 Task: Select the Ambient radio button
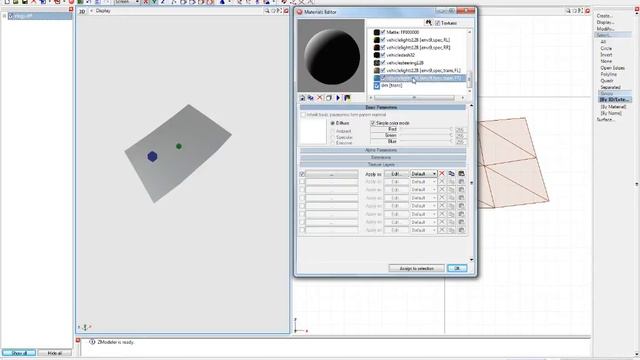[333, 131]
